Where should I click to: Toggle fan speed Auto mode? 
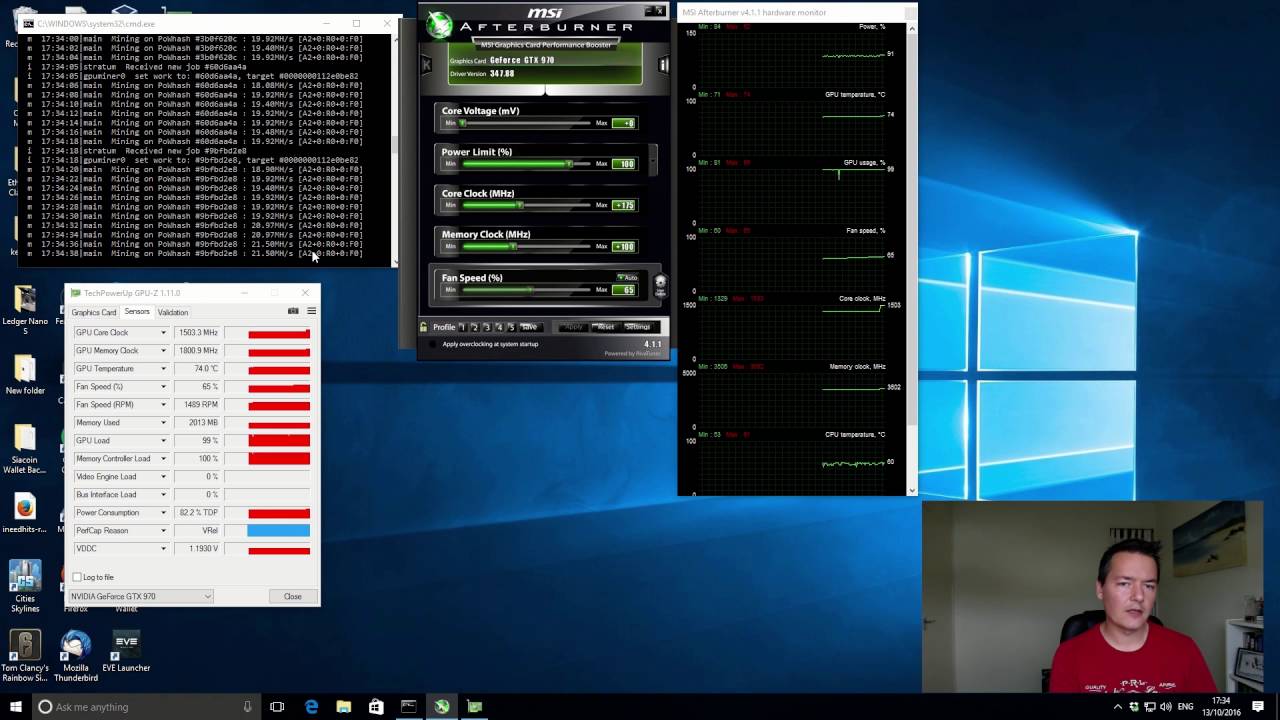coord(627,277)
